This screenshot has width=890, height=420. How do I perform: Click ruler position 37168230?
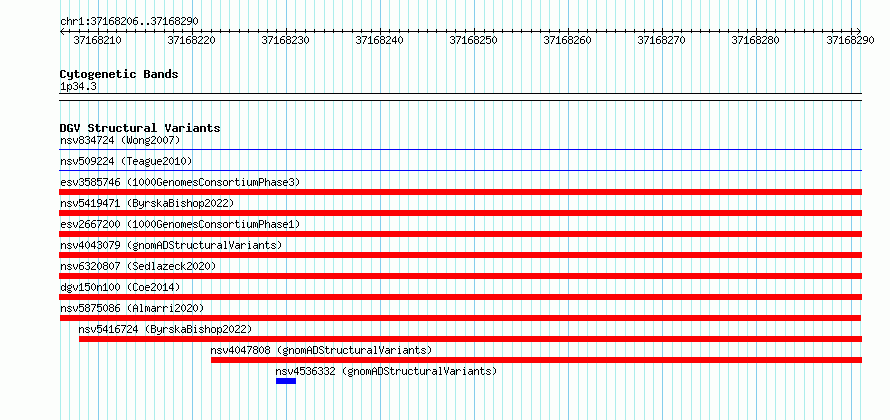point(286,40)
